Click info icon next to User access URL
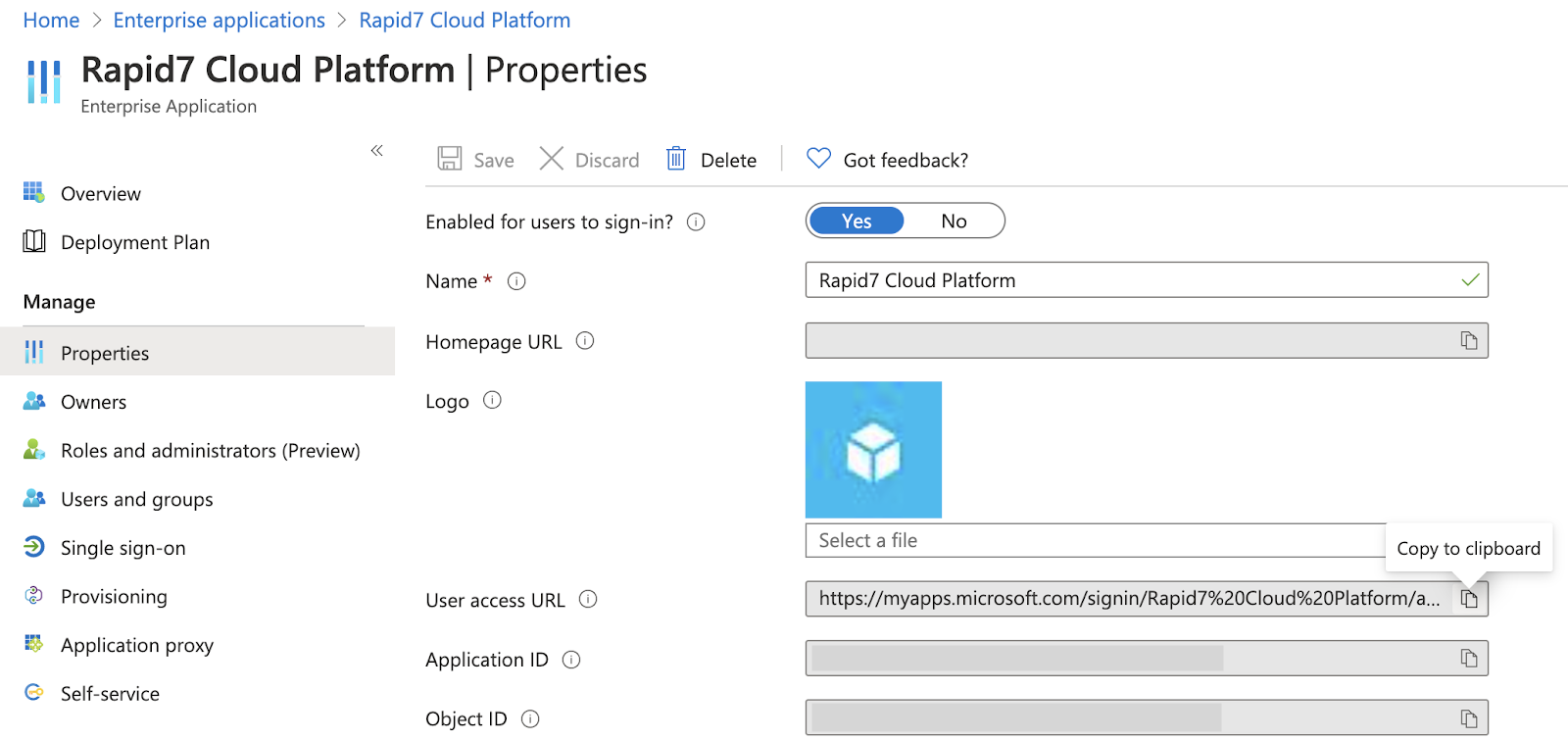 click(x=588, y=599)
